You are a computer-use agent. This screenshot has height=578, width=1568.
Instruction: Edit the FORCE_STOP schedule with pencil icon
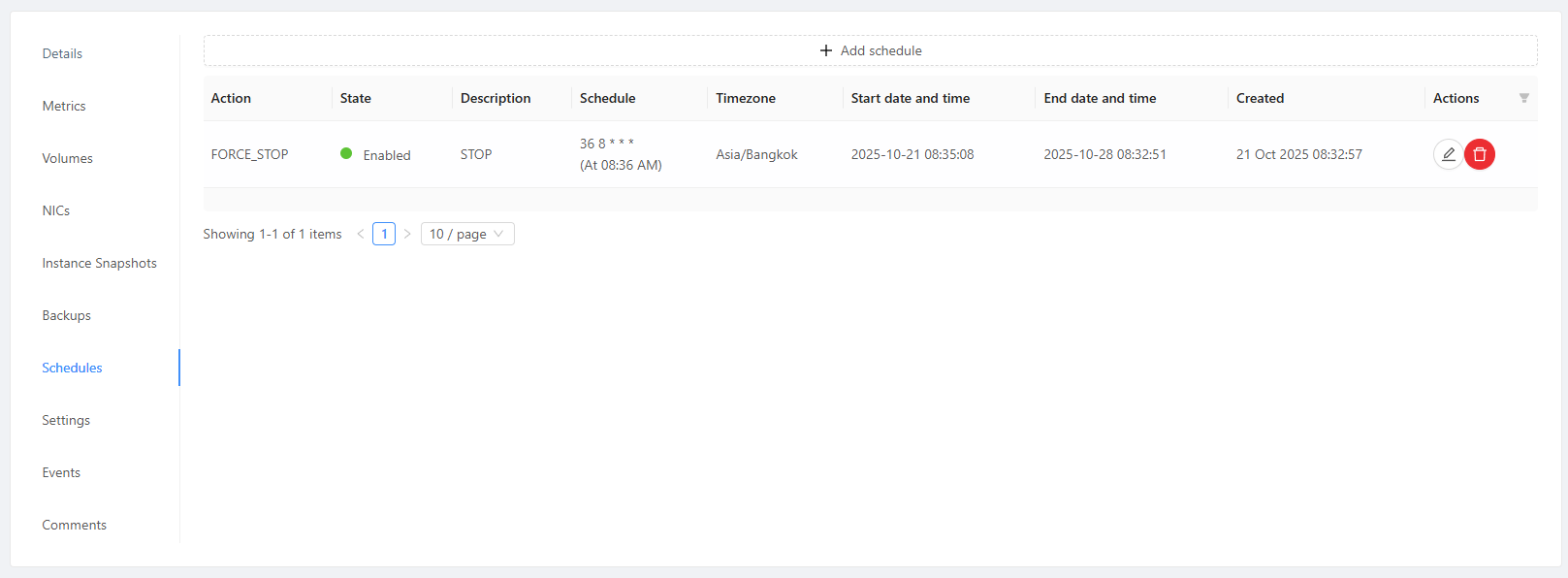[1448, 154]
